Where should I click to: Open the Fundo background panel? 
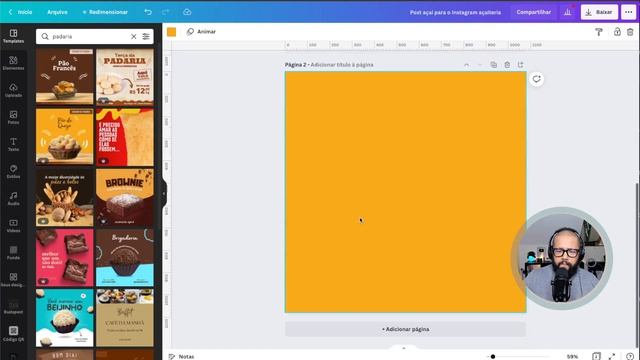coord(13,253)
